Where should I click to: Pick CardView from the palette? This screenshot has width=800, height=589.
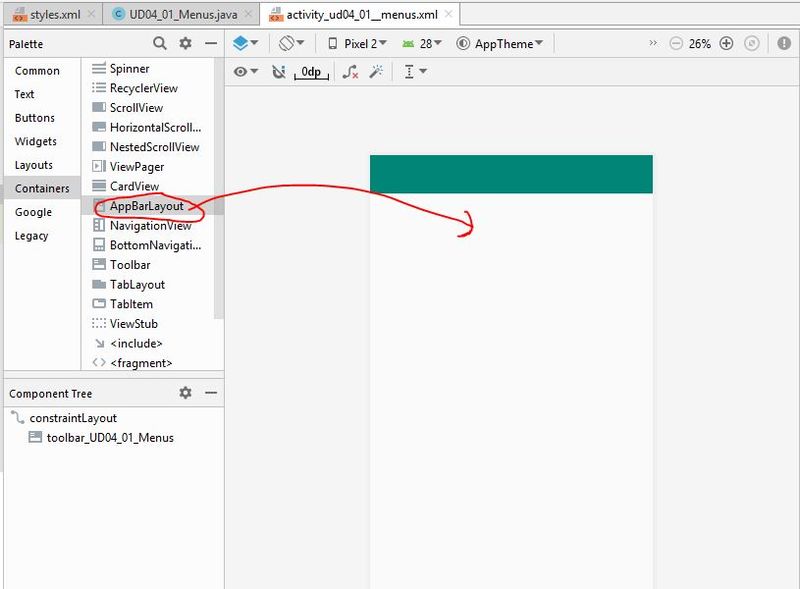(148, 186)
